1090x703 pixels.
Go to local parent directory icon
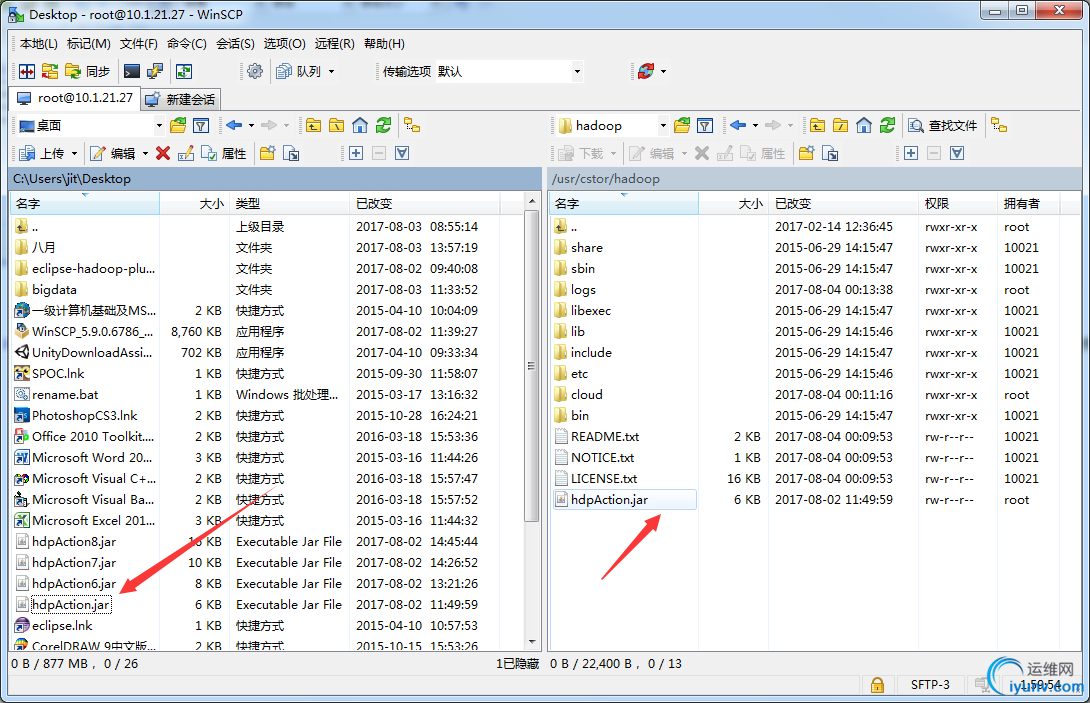coord(314,125)
